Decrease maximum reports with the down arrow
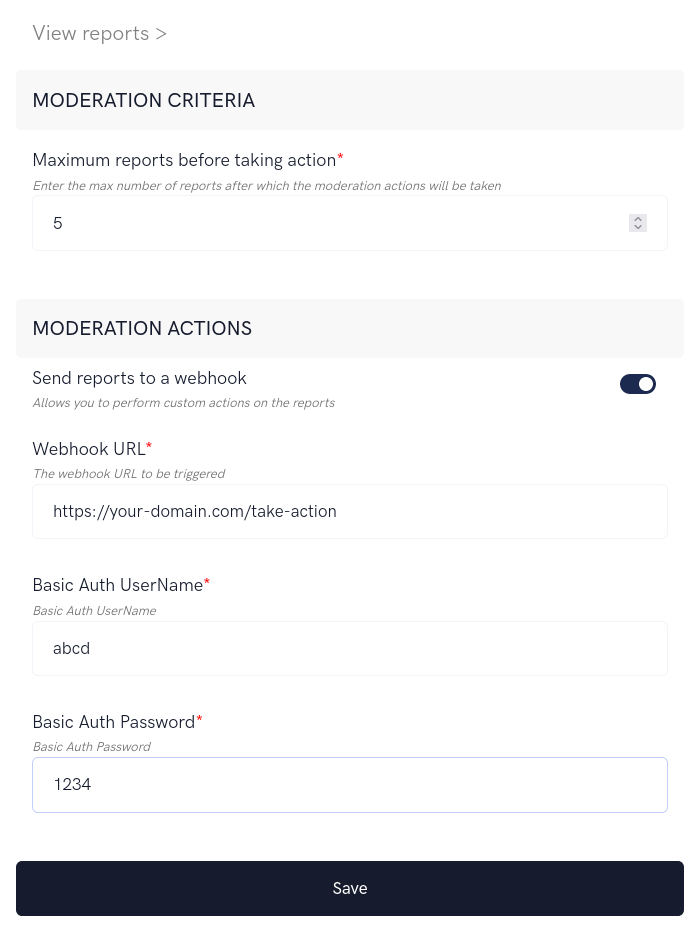This screenshot has width=700, height=932. [x=638, y=228]
